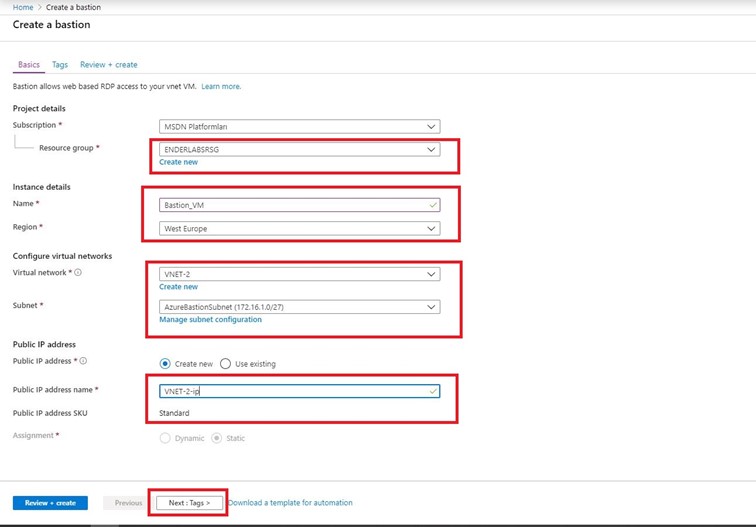This screenshot has width=756, height=527.
Task: Click Create new under Resource group
Action: [x=178, y=162]
